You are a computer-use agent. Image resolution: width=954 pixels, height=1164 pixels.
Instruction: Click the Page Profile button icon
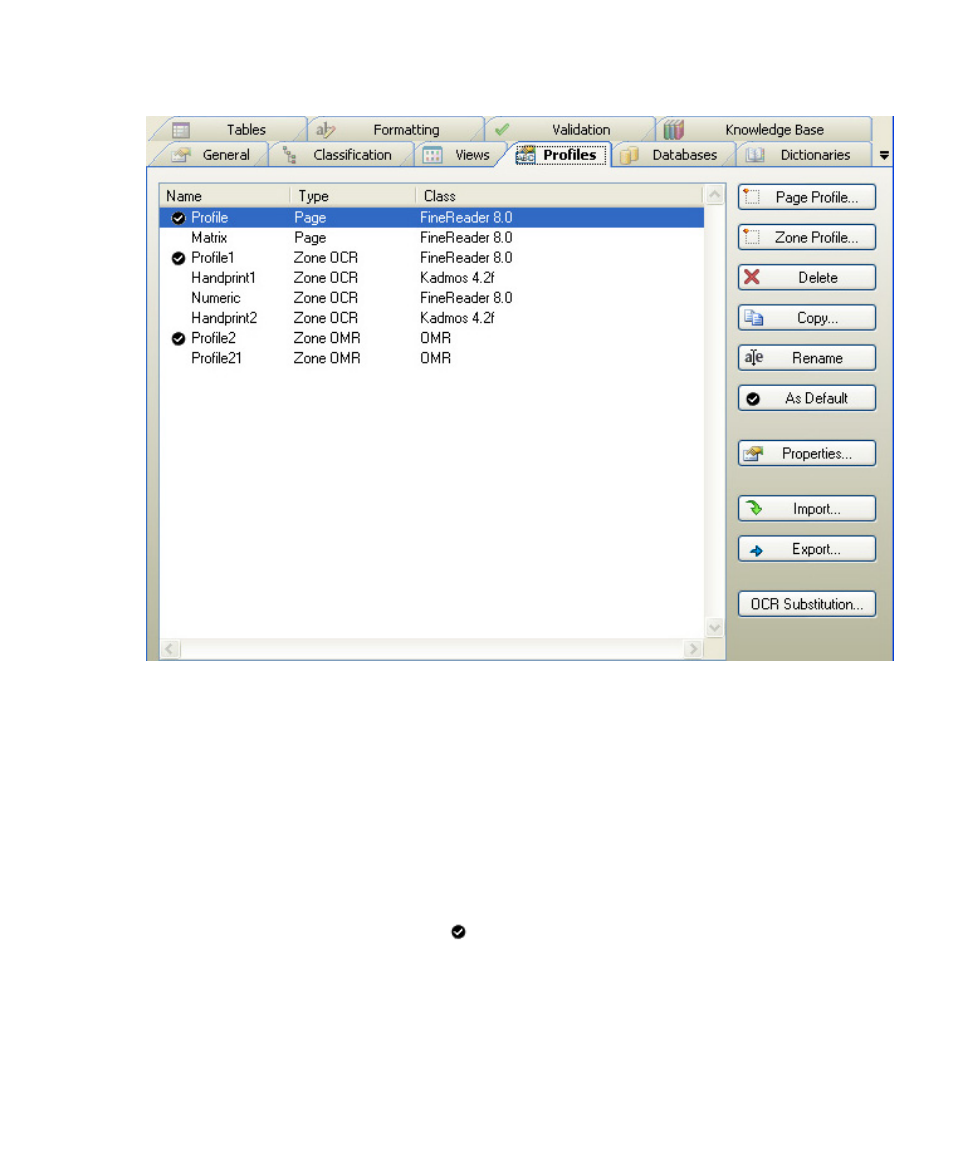point(752,197)
